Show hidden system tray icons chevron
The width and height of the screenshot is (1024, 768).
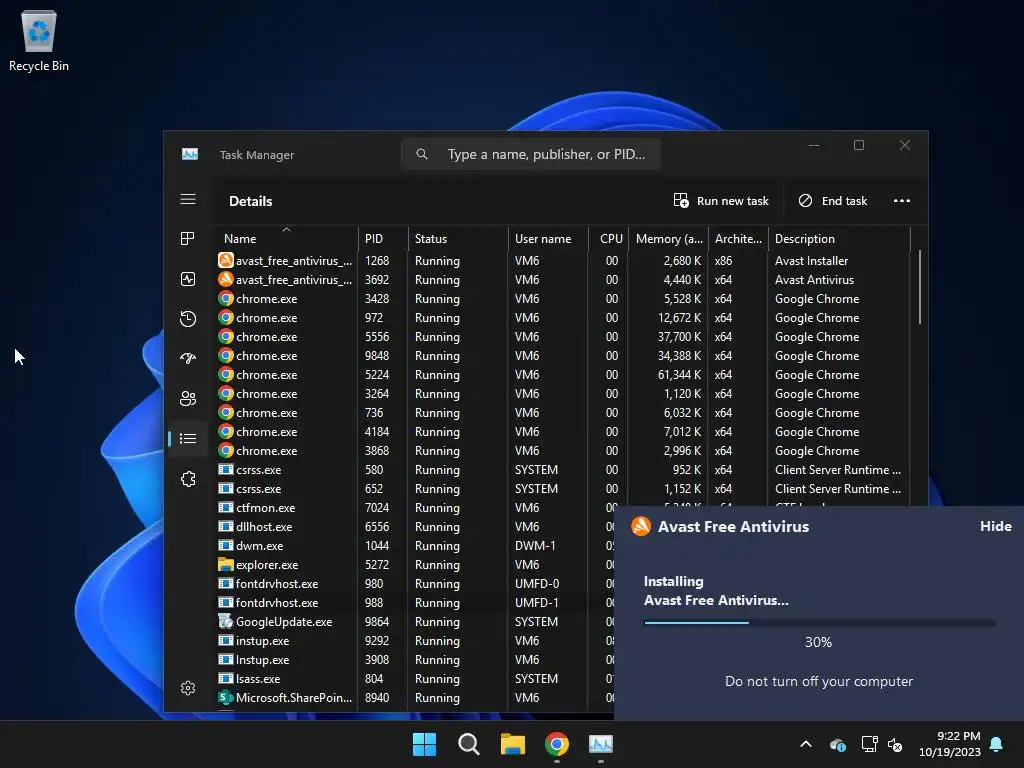click(806, 744)
